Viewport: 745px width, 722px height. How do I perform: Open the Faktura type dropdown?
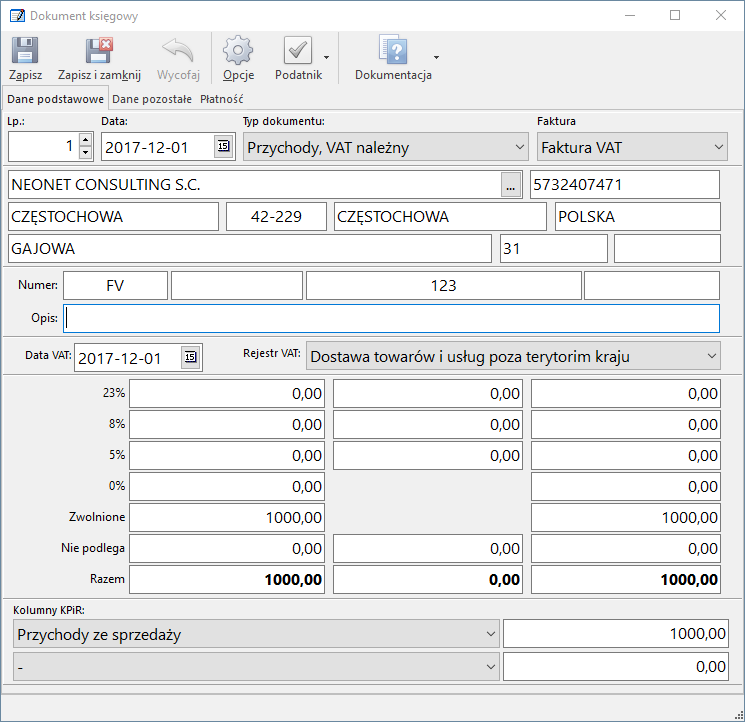(x=719, y=147)
